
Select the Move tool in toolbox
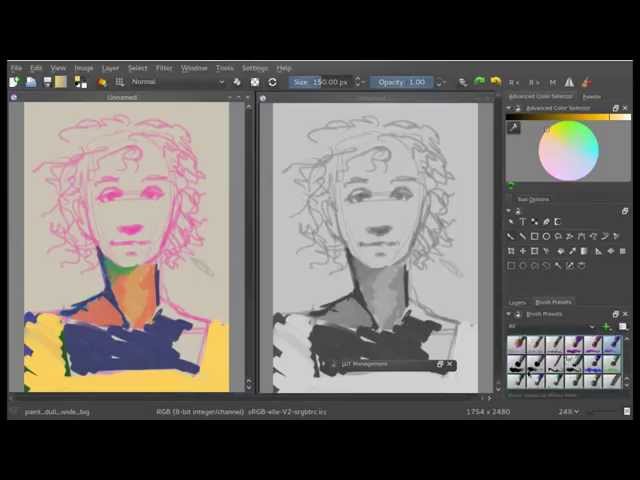coord(522,251)
